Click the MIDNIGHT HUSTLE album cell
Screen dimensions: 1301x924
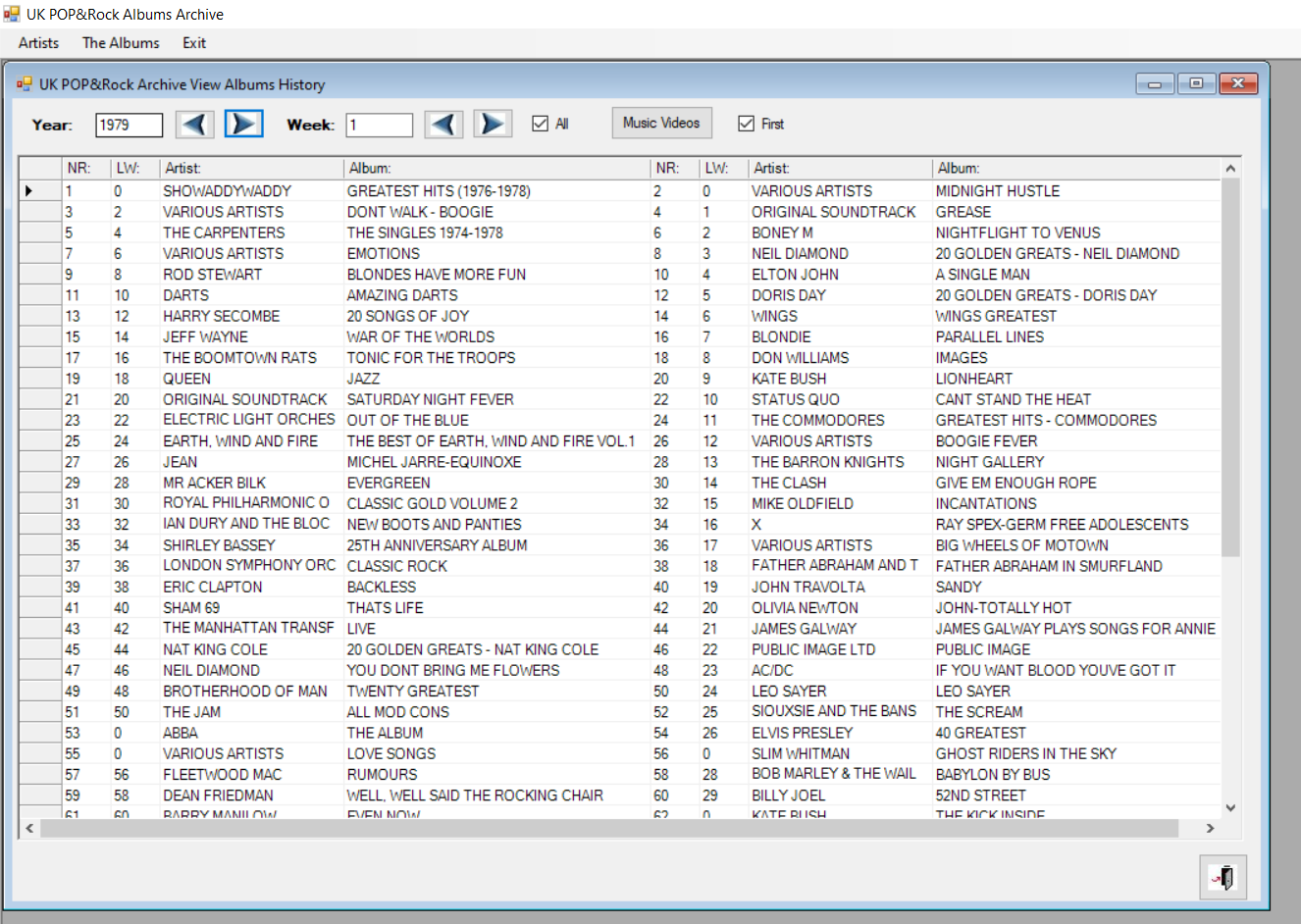point(1076,191)
